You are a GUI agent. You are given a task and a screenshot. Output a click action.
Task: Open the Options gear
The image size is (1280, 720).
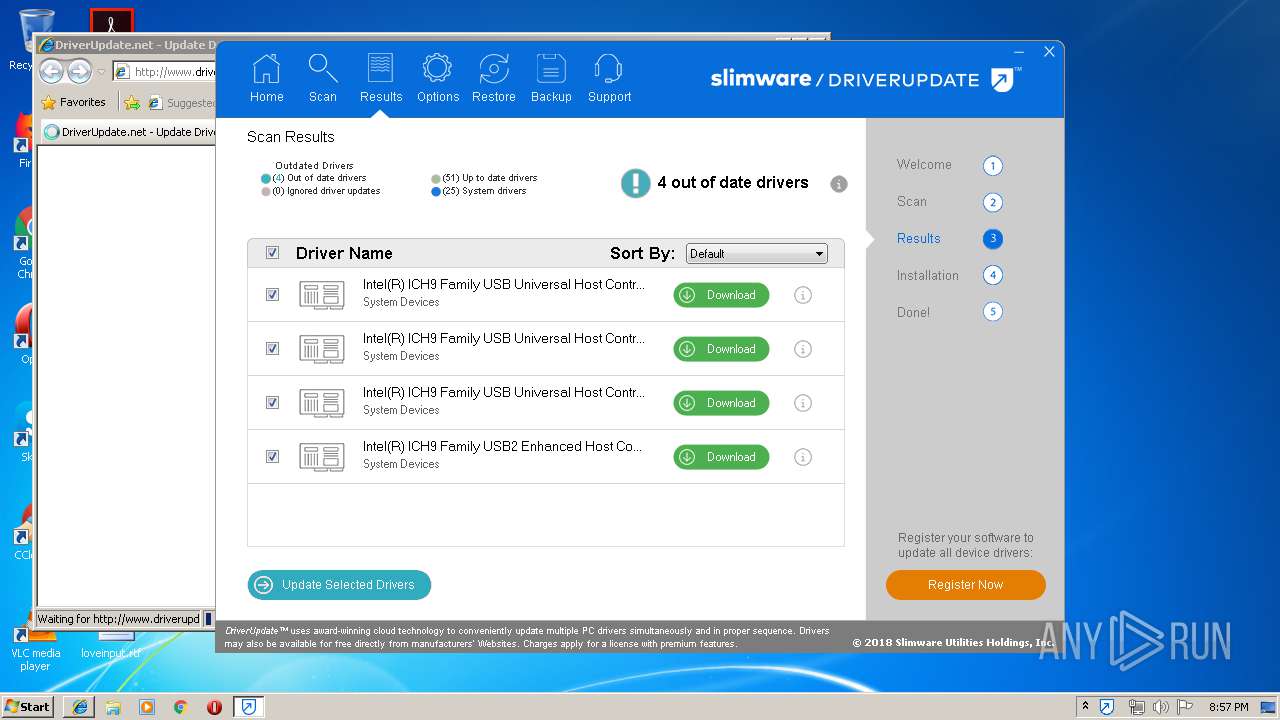coord(438,78)
